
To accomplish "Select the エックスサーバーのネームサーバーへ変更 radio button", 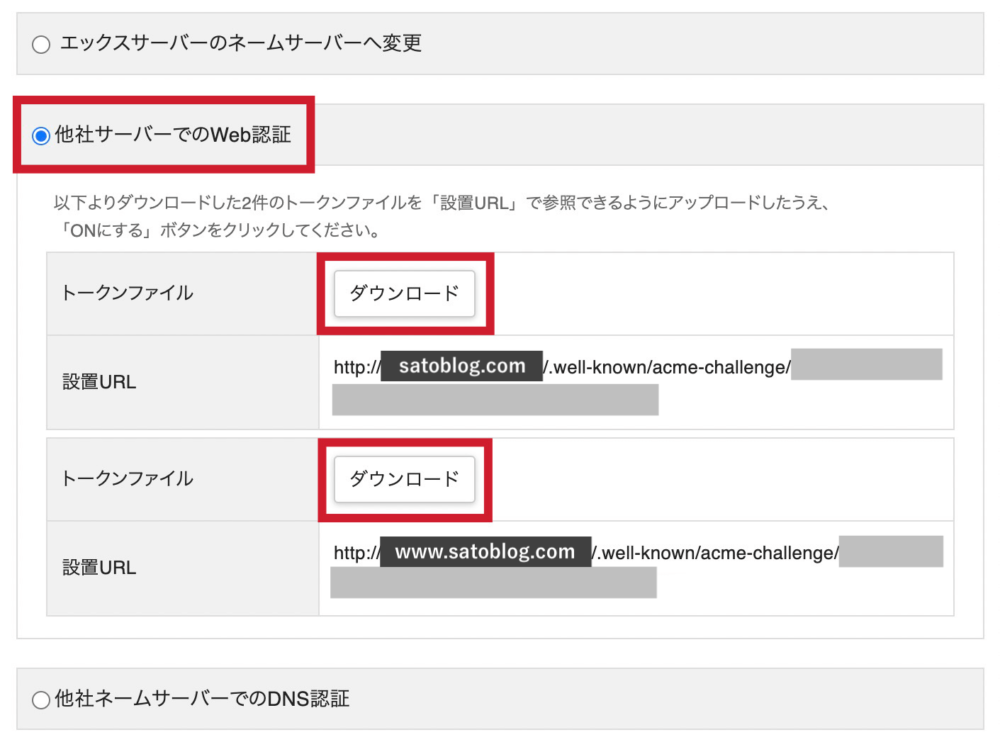I will [40, 44].
